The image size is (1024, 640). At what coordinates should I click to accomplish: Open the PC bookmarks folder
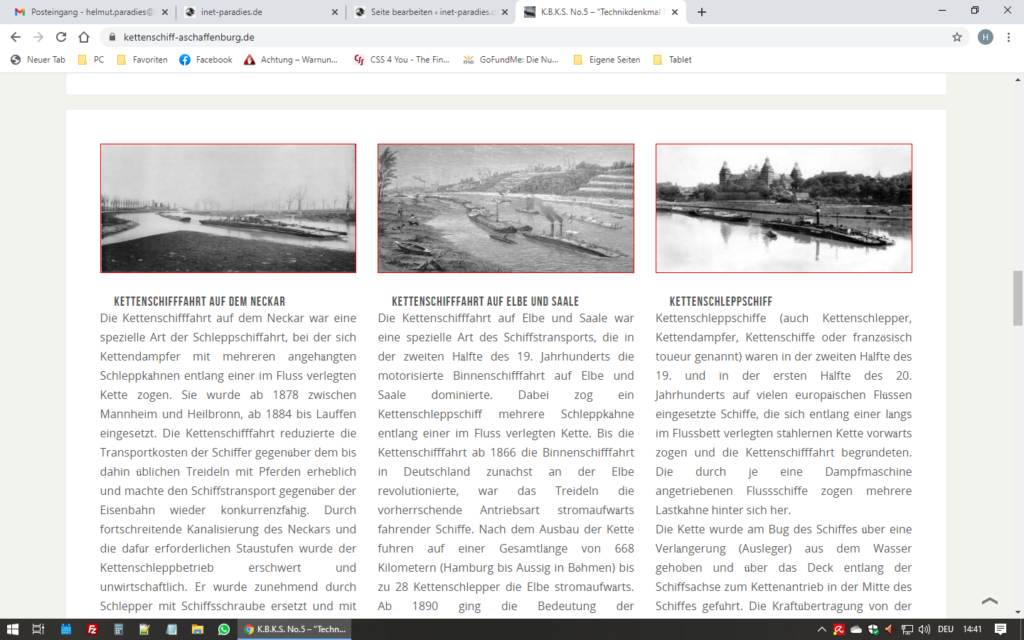91,59
